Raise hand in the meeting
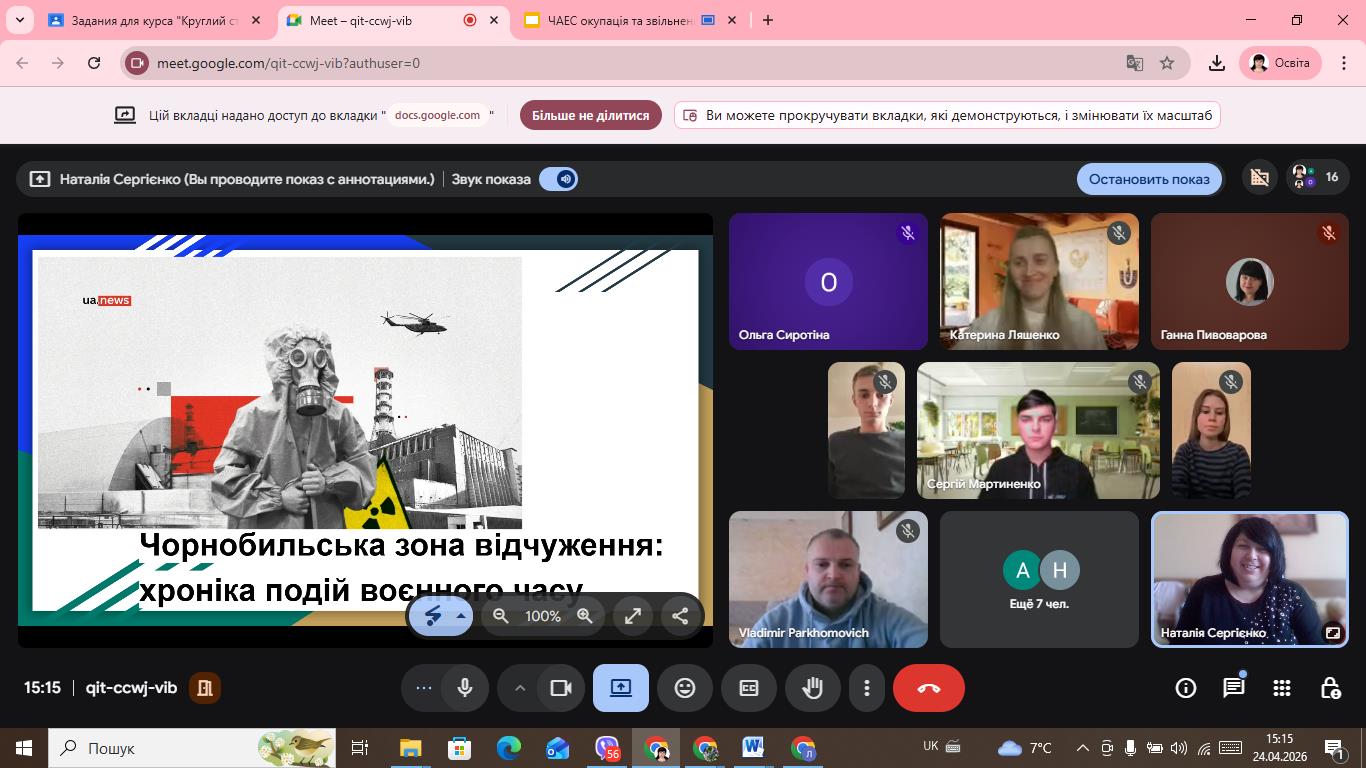 [812, 688]
